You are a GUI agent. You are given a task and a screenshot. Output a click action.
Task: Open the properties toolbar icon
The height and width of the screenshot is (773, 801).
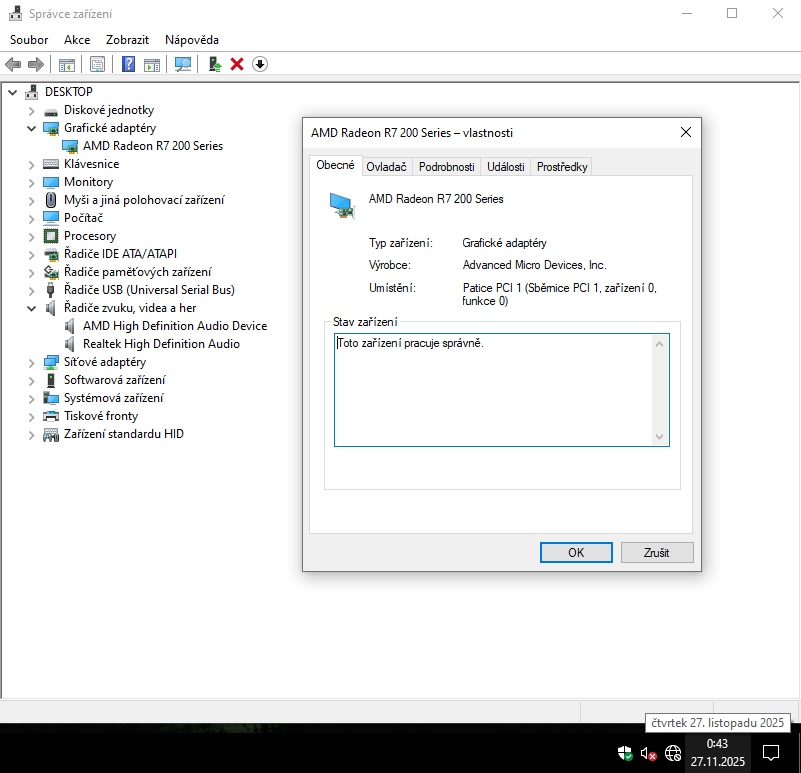[97, 64]
